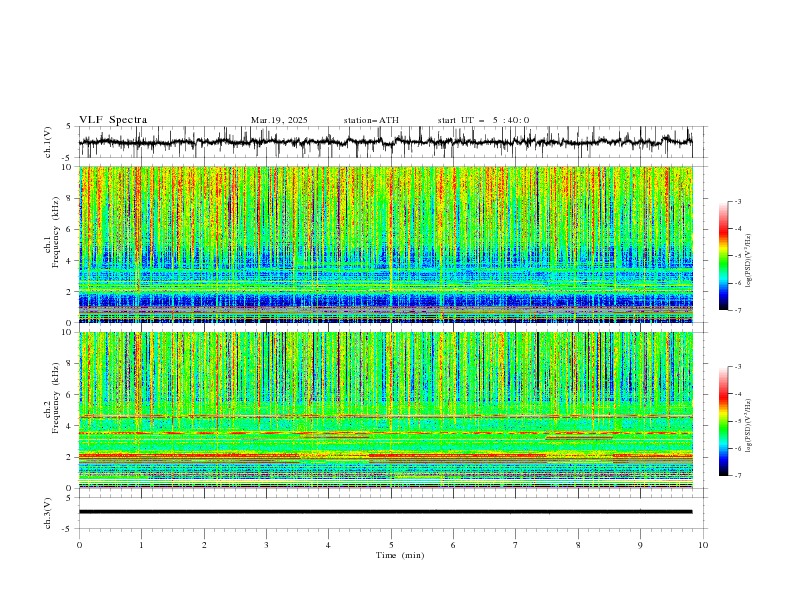This screenshot has height=612, width=792.
Task: Click the '-3' label on ch.1 colorbar
Action: tap(738, 201)
